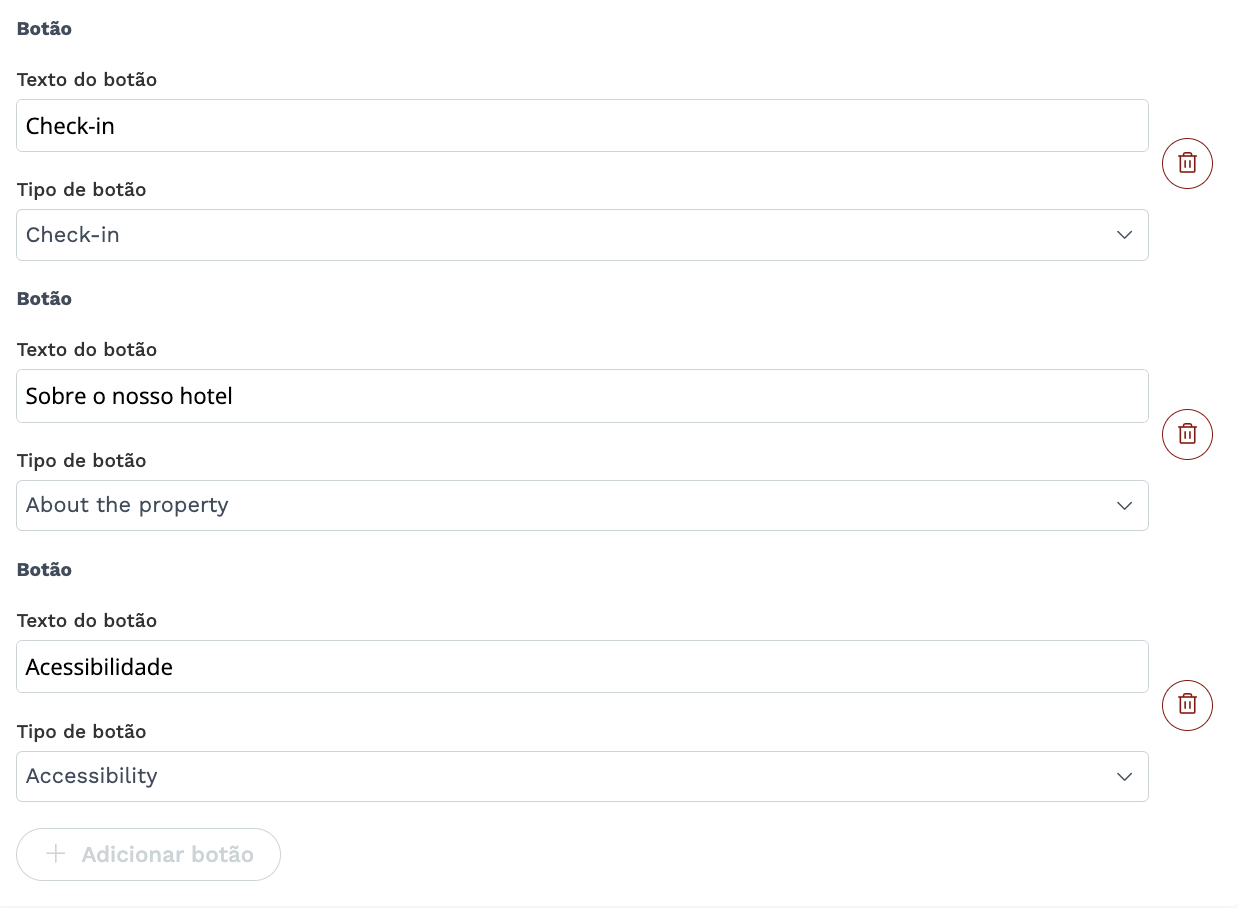
Task: Focus the Check-in button text field
Action: point(582,126)
